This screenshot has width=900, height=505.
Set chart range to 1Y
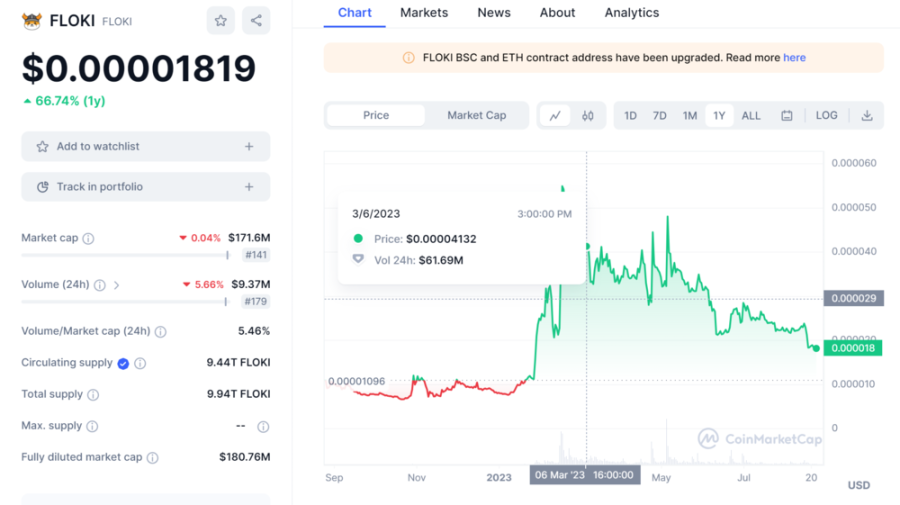pyautogui.click(x=719, y=116)
